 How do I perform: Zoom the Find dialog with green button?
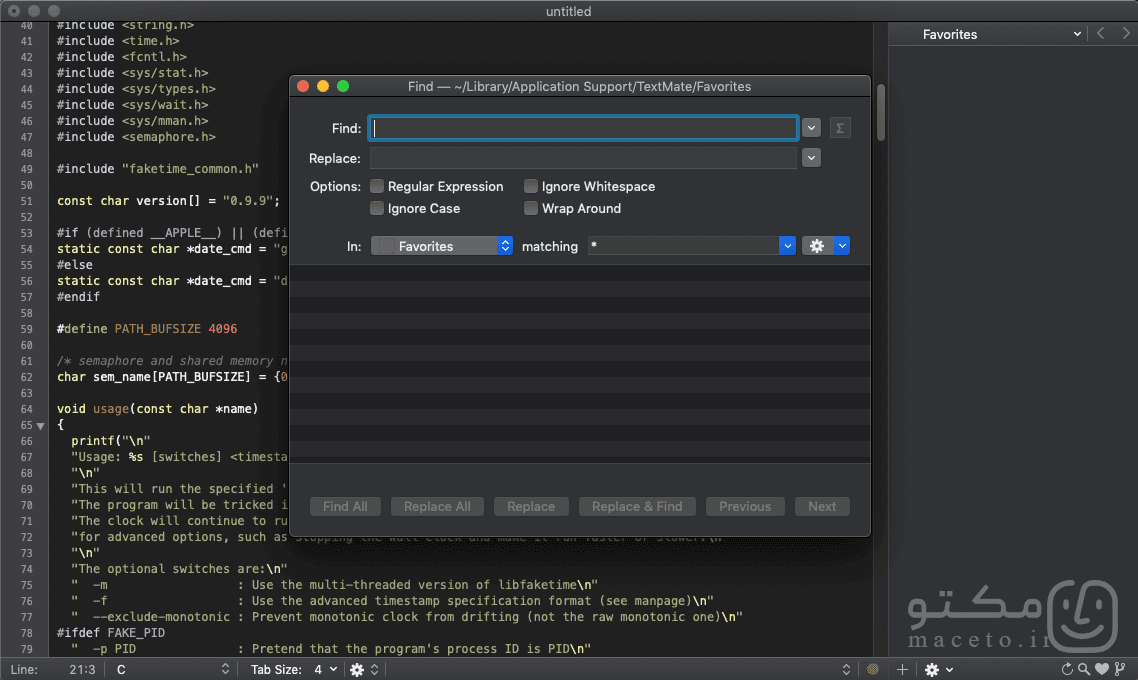pyautogui.click(x=343, y=86)
